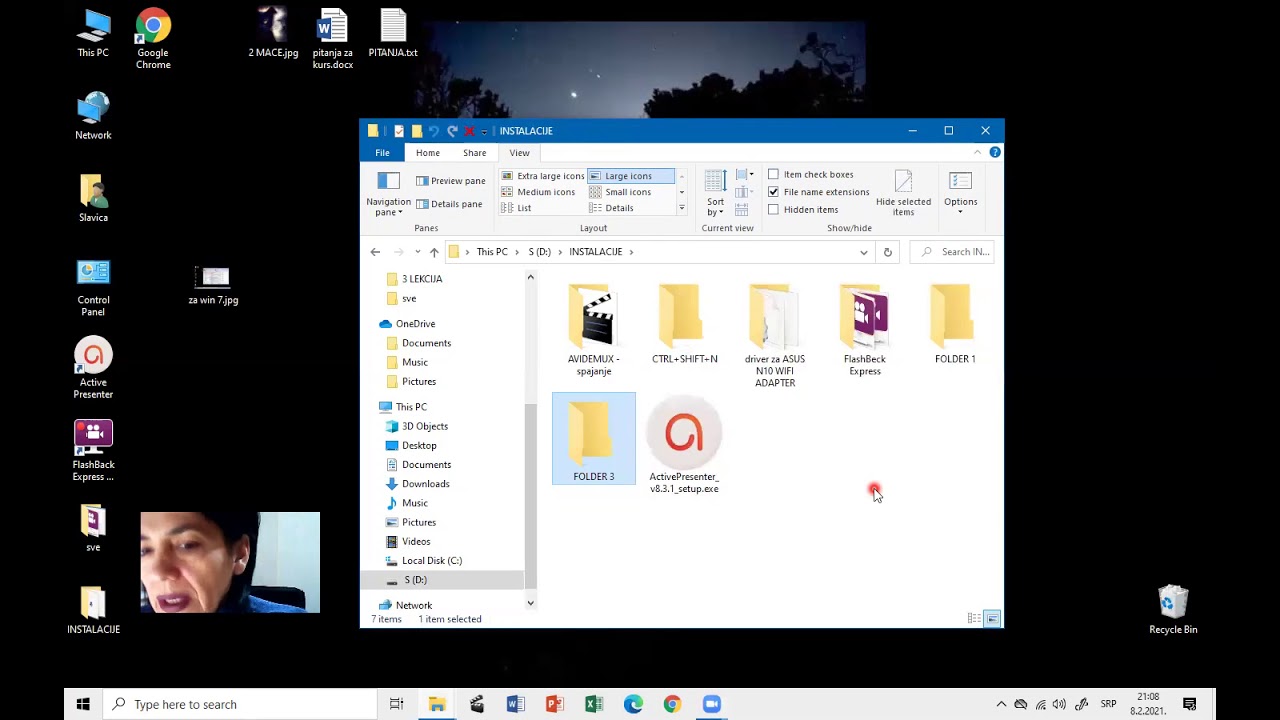Choose List layout
Screen dimensions: 1280x720
coord(516,208)
